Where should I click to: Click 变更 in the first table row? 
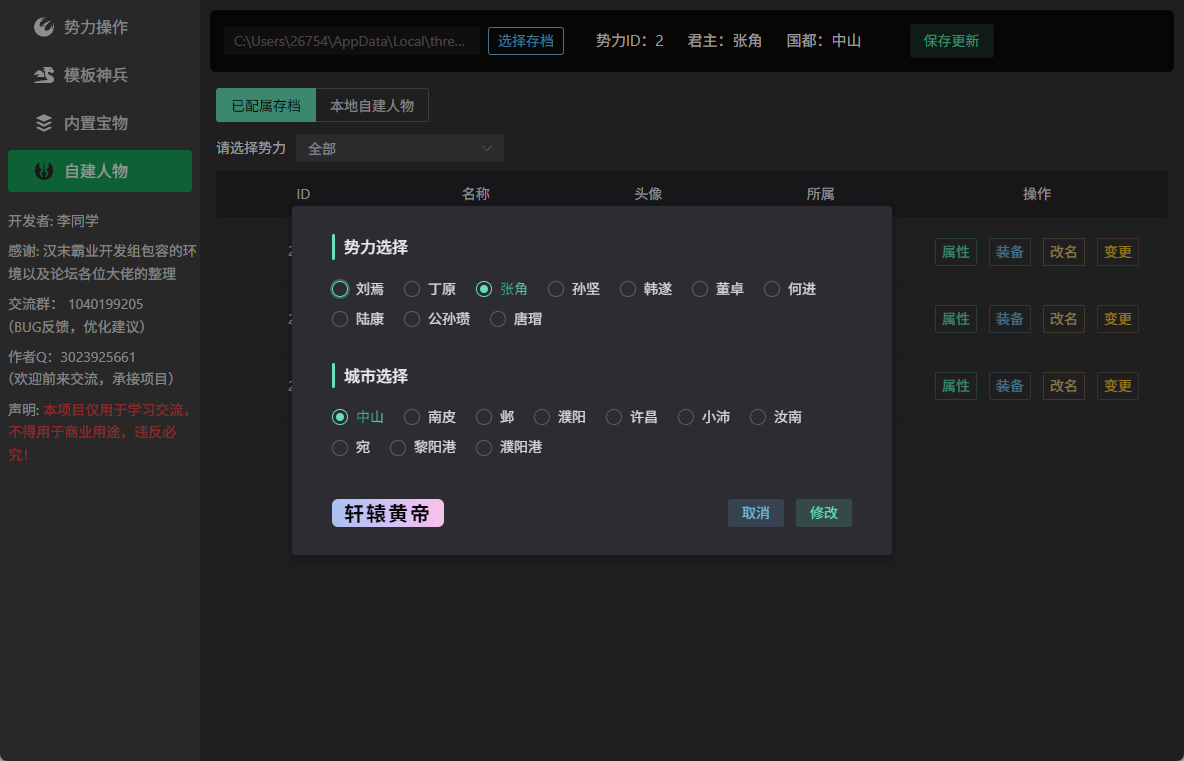(x=1118, y=252)
